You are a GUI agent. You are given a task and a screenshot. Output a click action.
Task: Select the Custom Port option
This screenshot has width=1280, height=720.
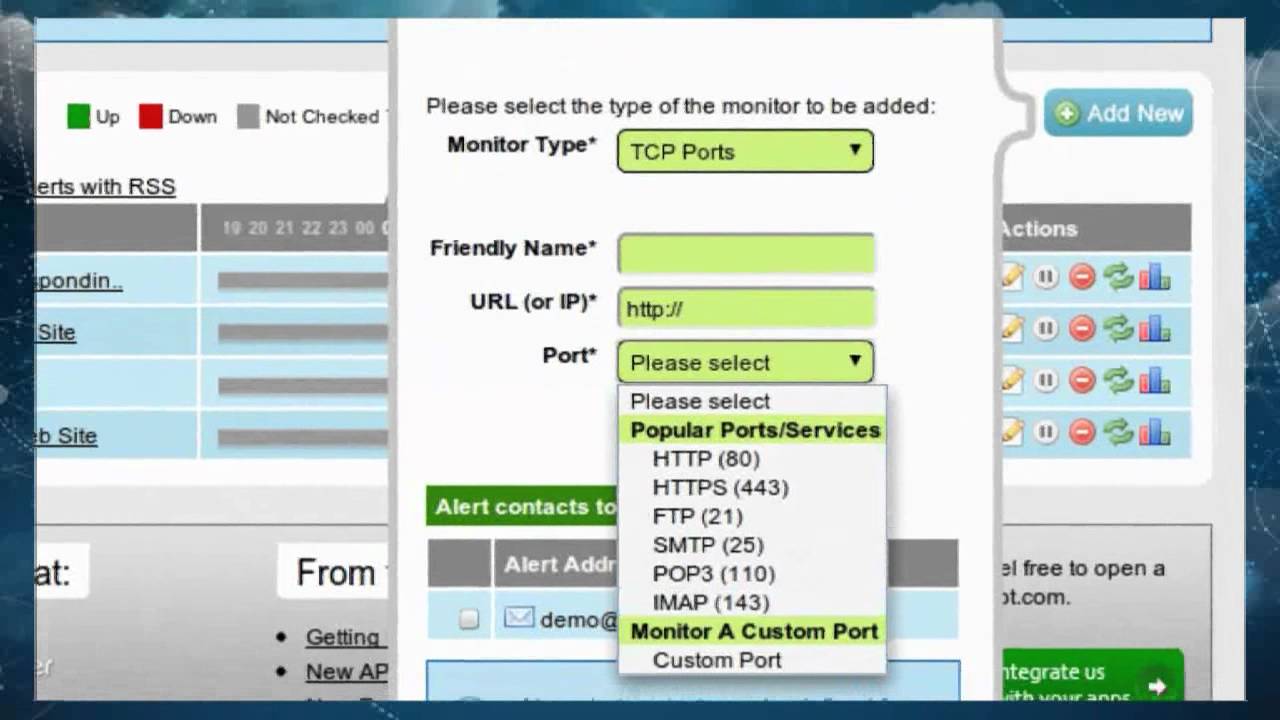717,661
